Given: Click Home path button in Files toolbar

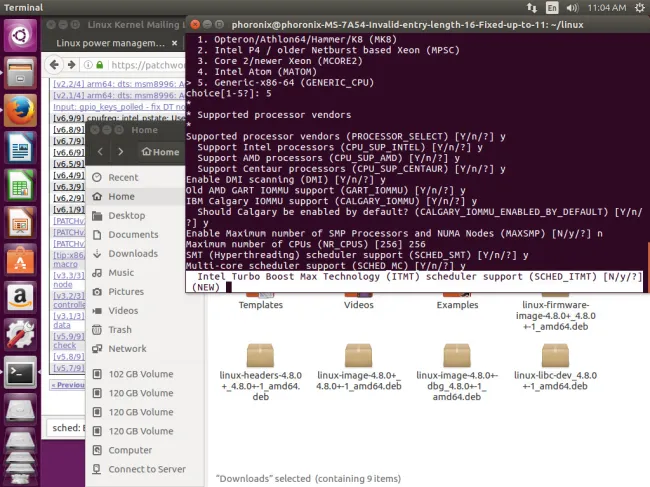Looking at the screenshot, I should [160, 152].
